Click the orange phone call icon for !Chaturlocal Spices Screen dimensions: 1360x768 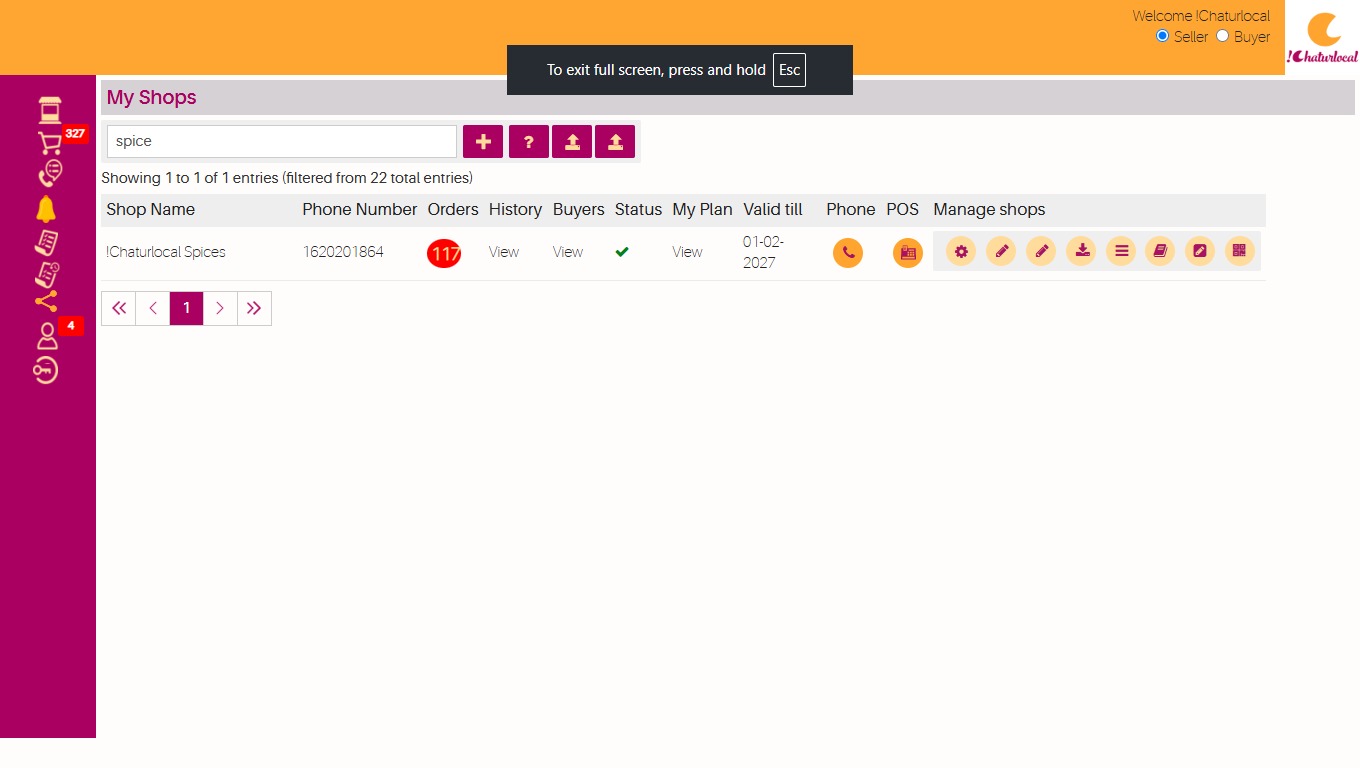[848, 253]
